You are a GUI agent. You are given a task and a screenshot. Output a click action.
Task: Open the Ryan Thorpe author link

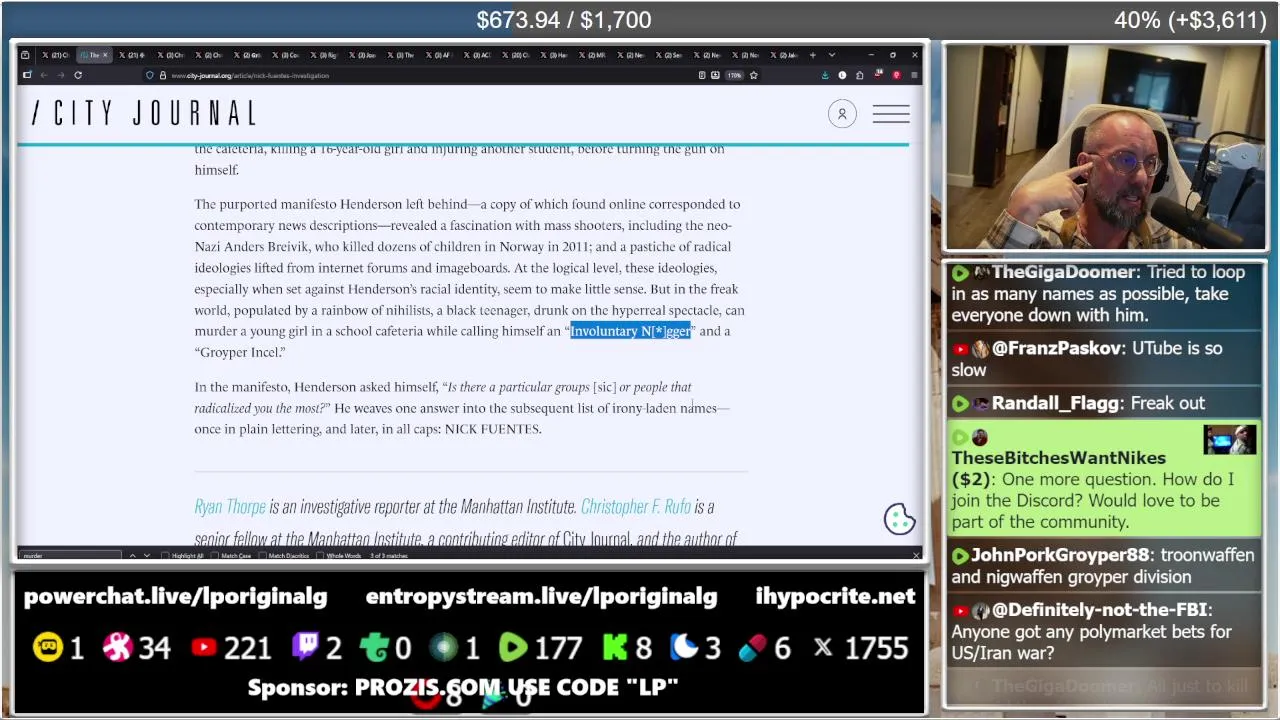(230, 506)
